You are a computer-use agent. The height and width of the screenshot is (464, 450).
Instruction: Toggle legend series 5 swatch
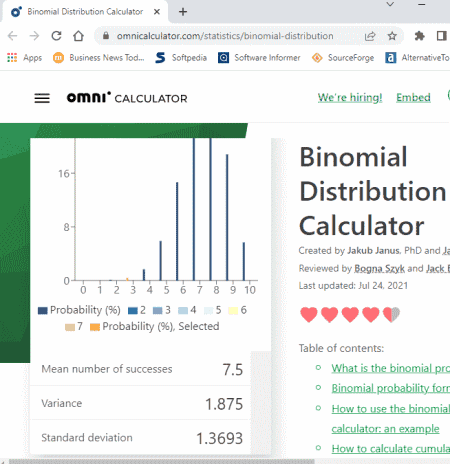(208, 311)
